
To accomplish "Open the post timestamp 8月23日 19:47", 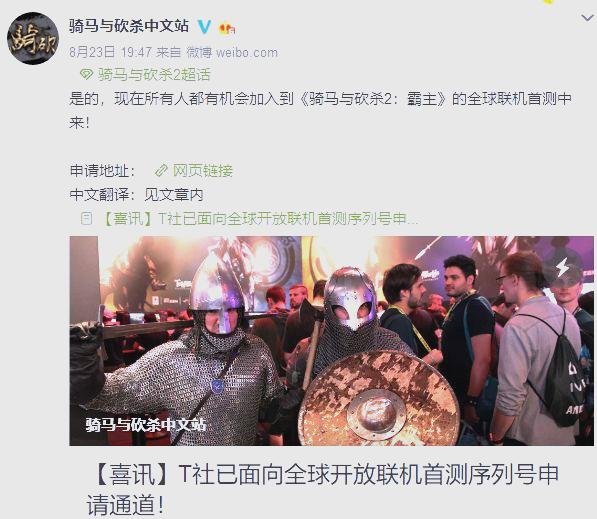I will (x=110, y=52).
